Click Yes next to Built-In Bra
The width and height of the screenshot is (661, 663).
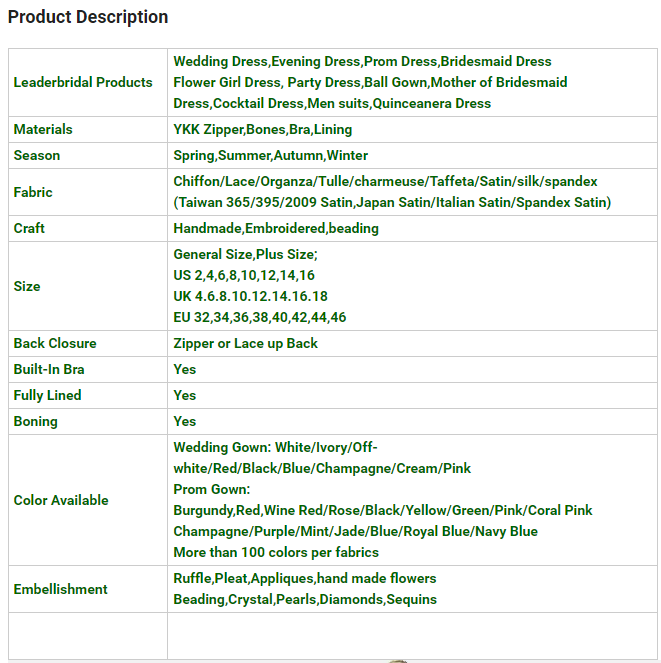pyautogui.click(x=185, y=369)
